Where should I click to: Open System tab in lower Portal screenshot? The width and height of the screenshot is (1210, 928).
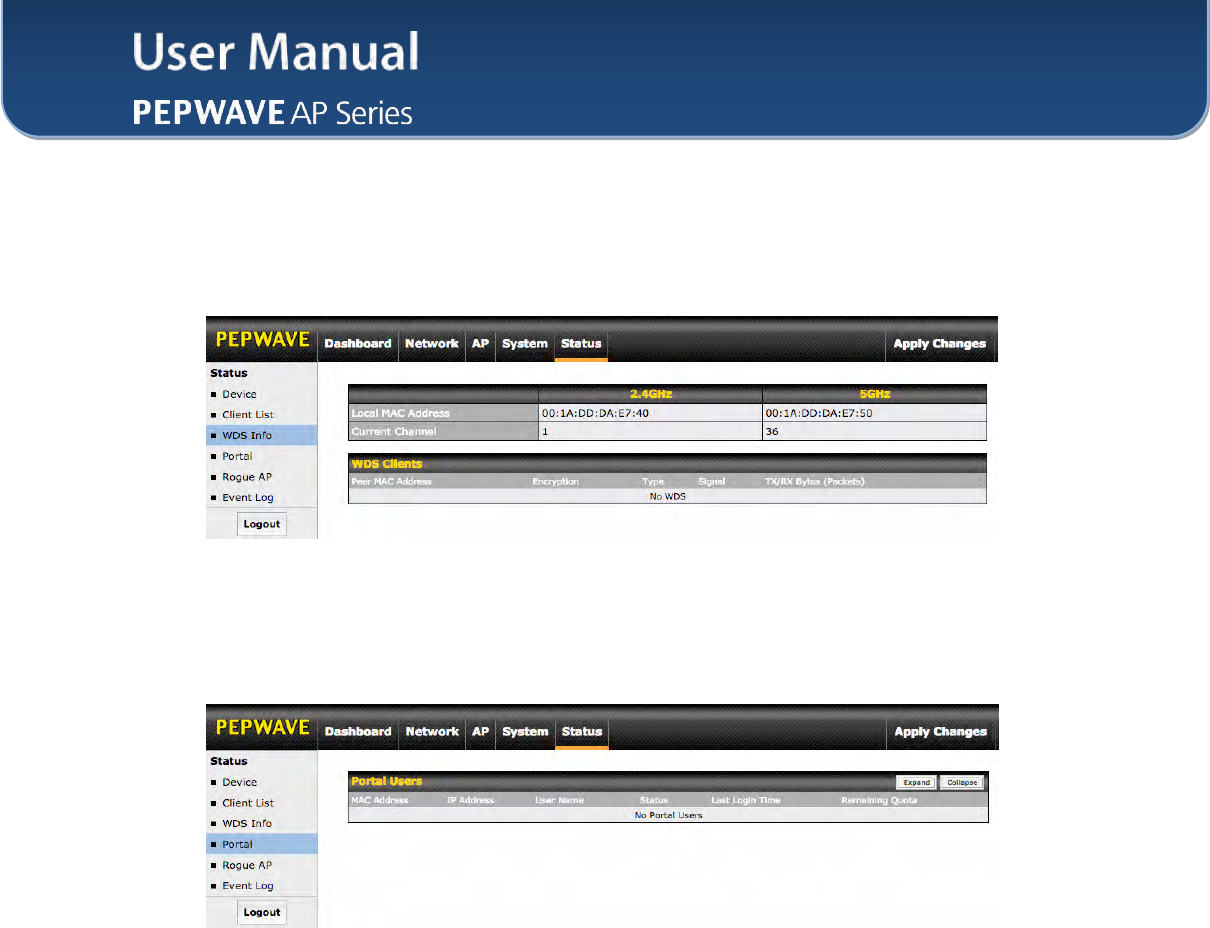[525, 731]
